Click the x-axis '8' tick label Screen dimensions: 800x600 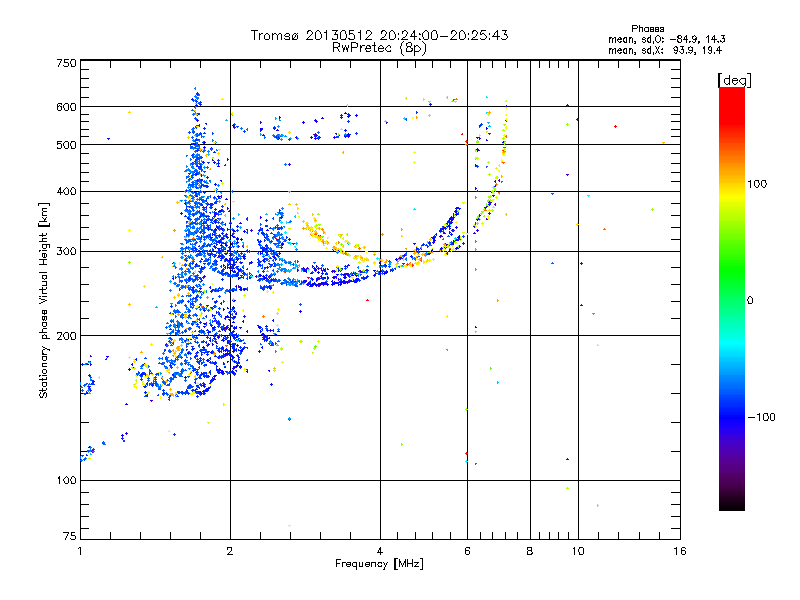coord(530,551)
